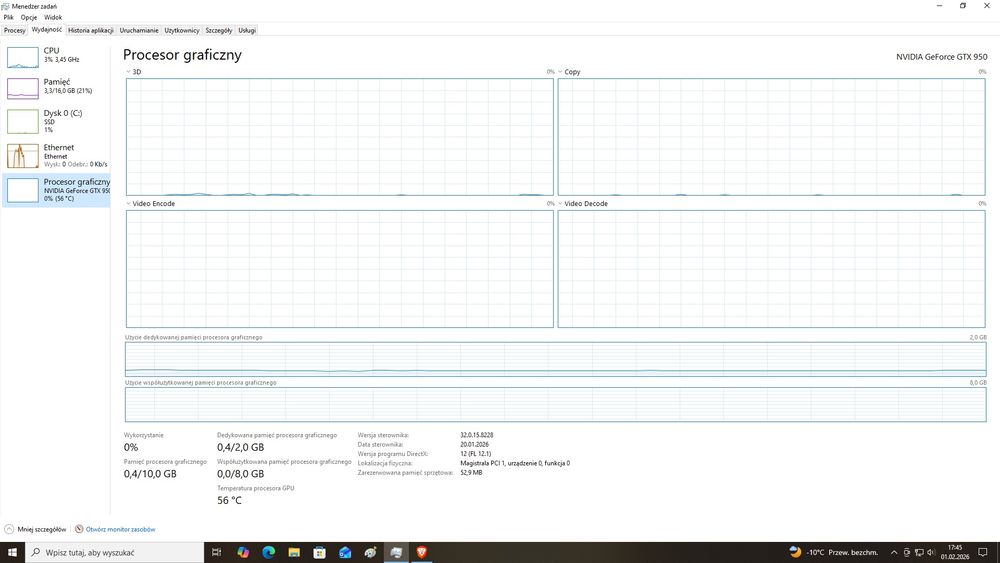
Task: Open File Explorer from the taskbar
Action: 294,552
